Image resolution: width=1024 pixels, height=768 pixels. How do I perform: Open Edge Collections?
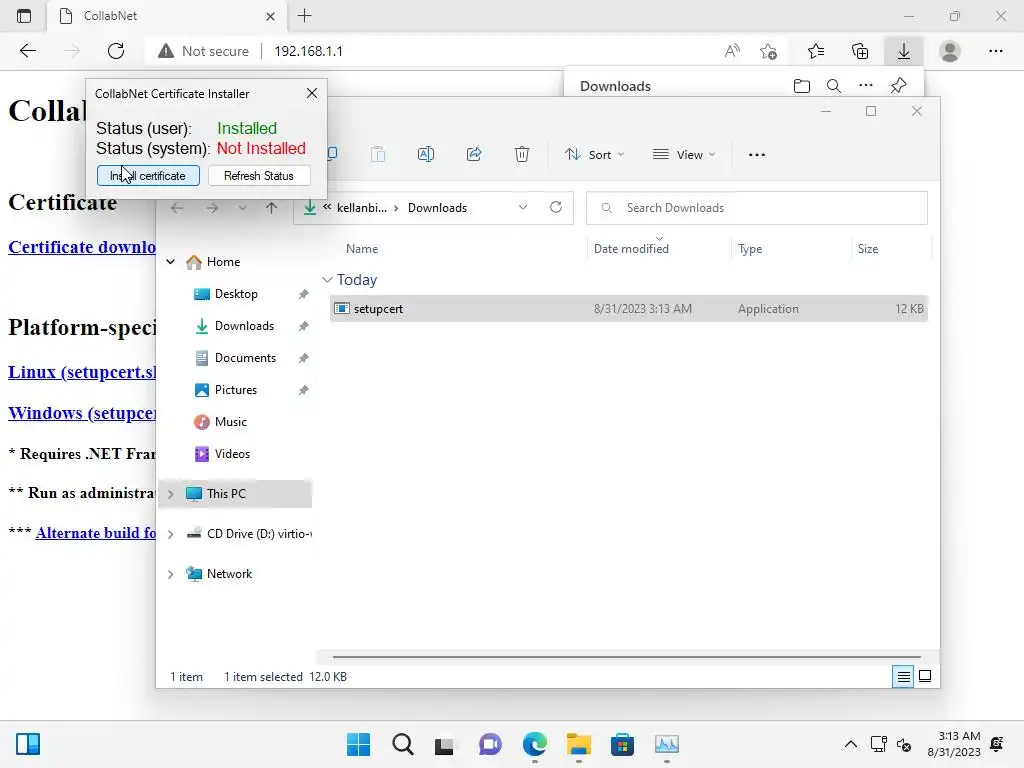pos(860,51)
